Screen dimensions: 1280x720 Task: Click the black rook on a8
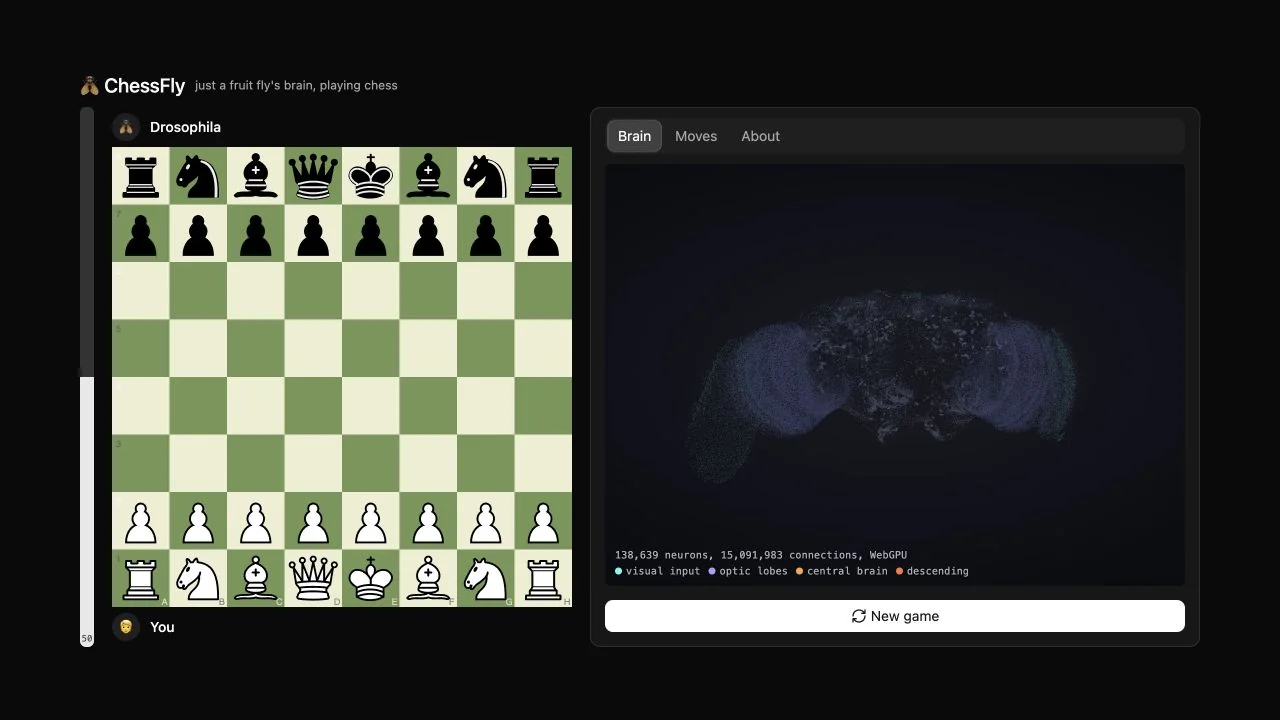pos(141,176)
